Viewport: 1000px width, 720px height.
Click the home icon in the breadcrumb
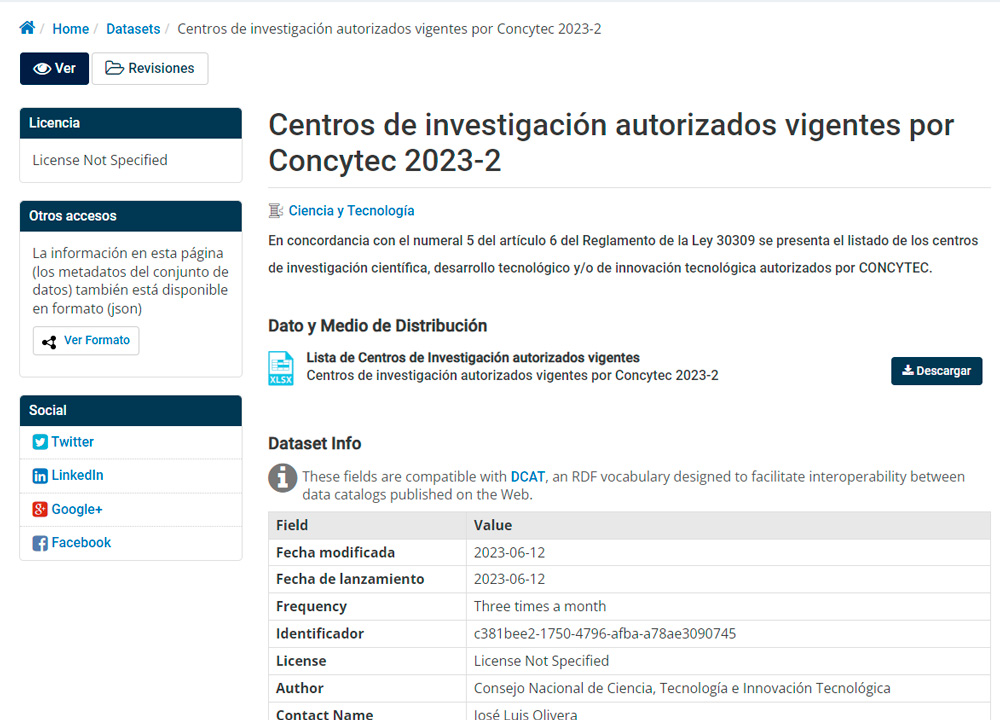pos(27,28)
